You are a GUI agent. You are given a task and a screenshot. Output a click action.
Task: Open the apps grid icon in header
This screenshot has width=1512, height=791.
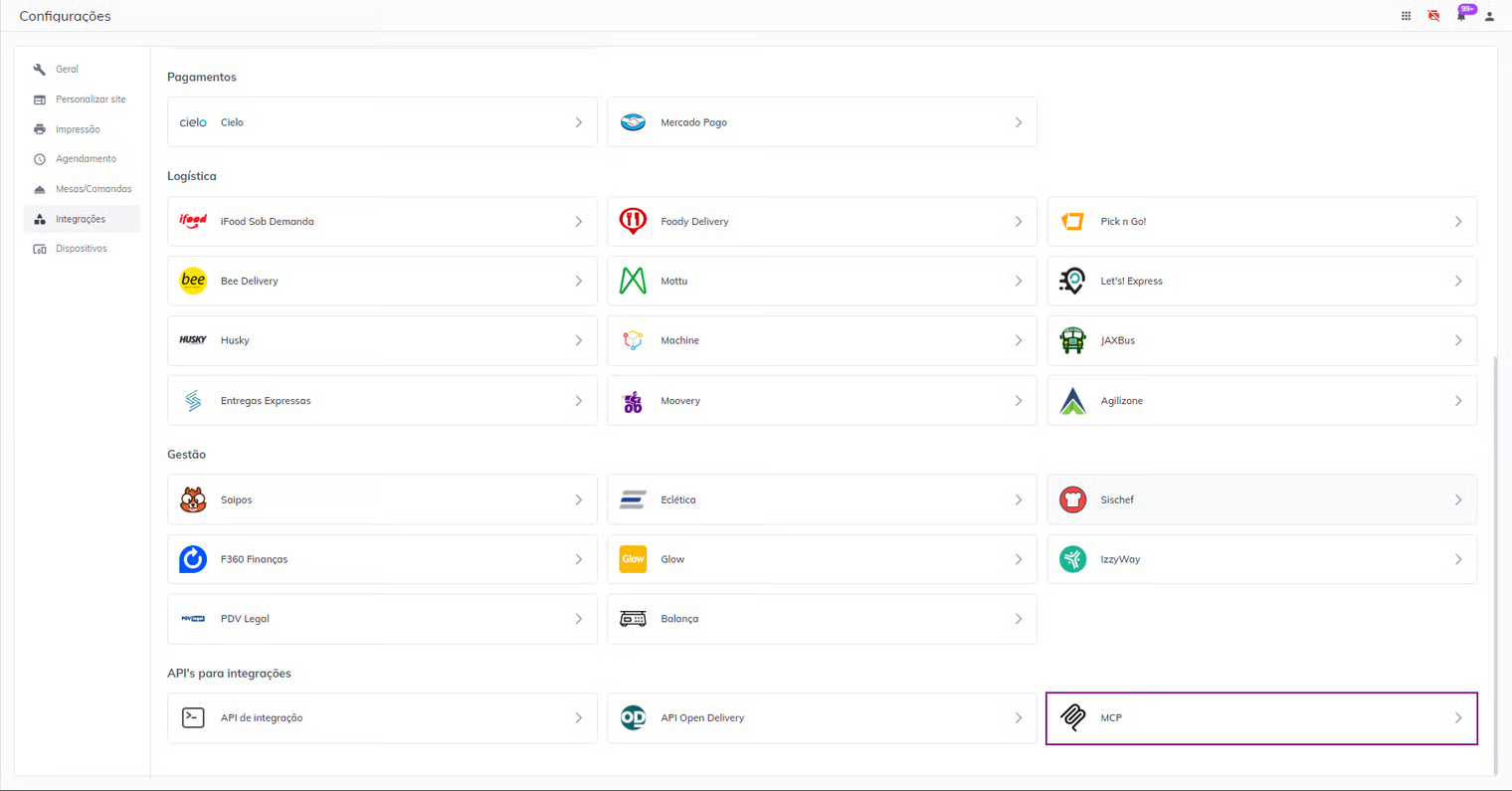[1406, 16]
